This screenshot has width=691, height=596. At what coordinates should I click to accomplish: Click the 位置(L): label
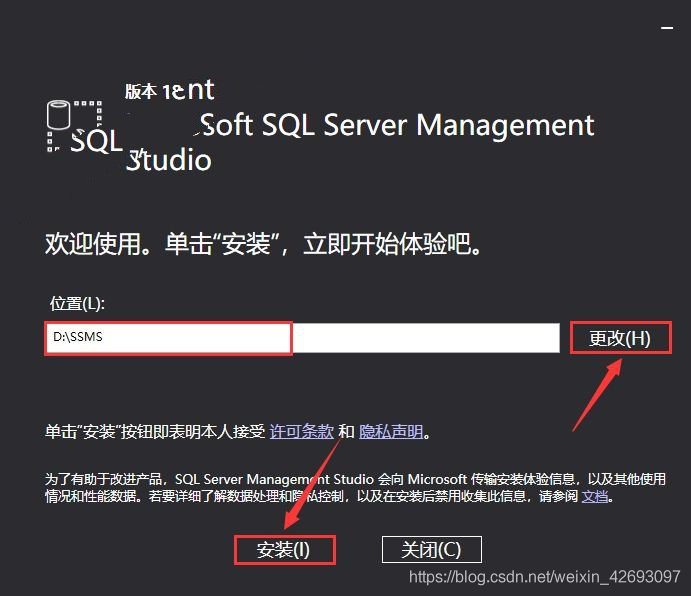tap(77, 304)
